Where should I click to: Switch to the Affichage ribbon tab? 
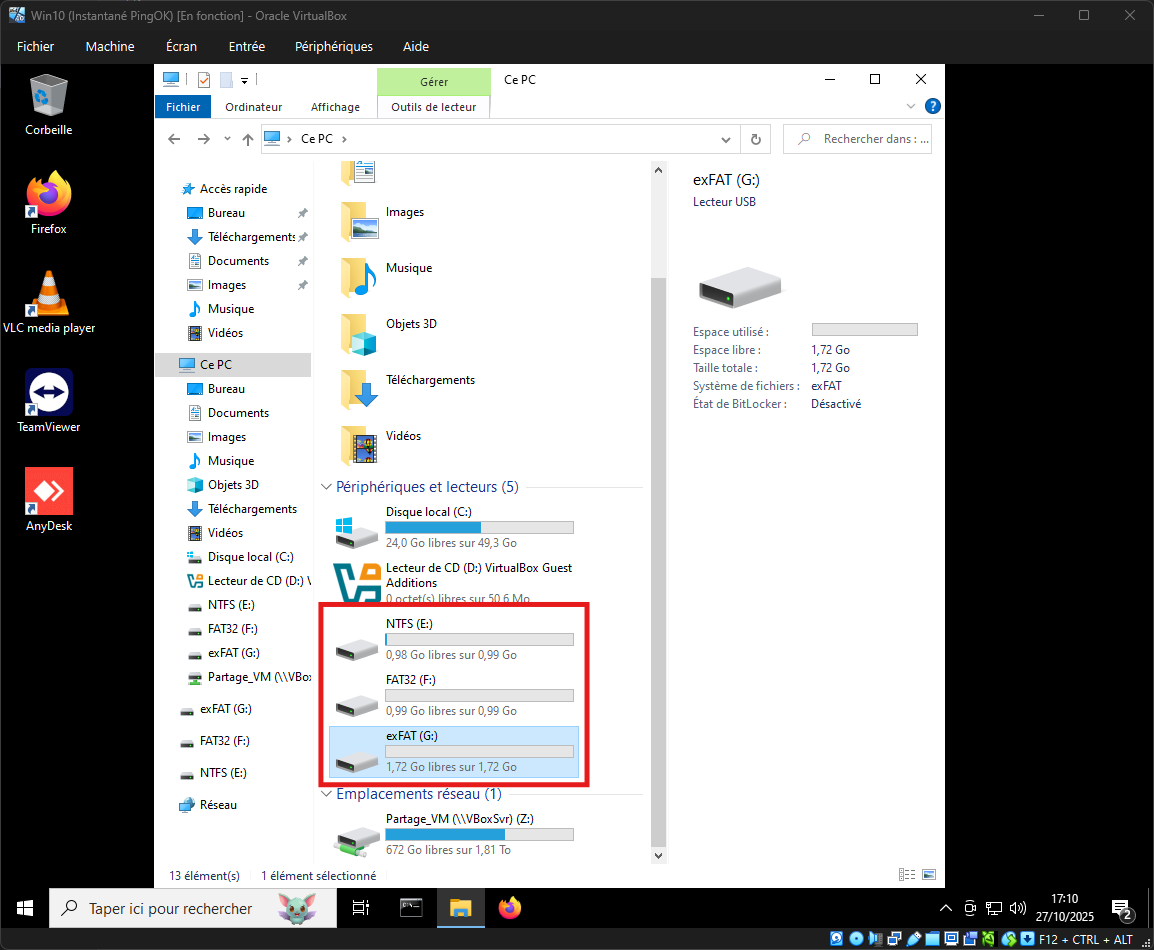click(335, 107)
